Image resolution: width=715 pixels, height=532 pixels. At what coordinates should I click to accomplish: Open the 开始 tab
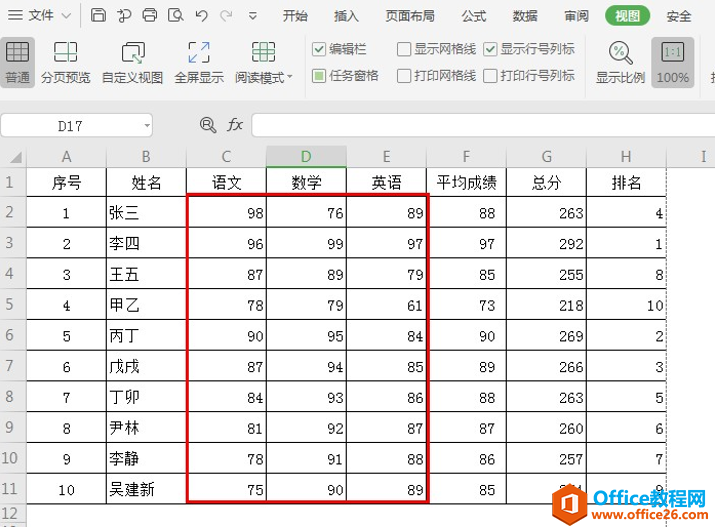295,16
